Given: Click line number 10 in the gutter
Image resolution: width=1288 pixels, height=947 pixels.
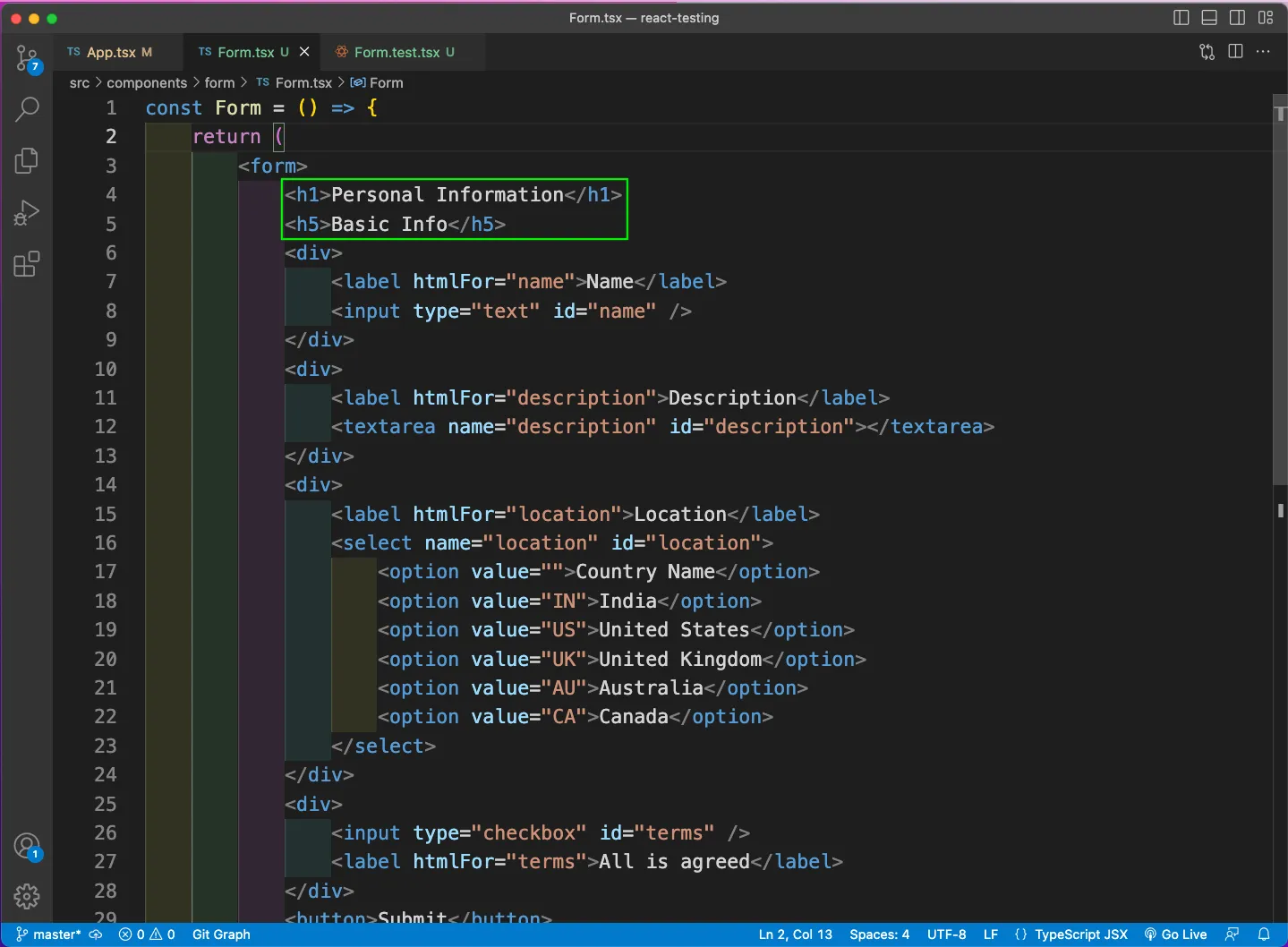Looking at the screenshot, I should [x=106, y=369].
